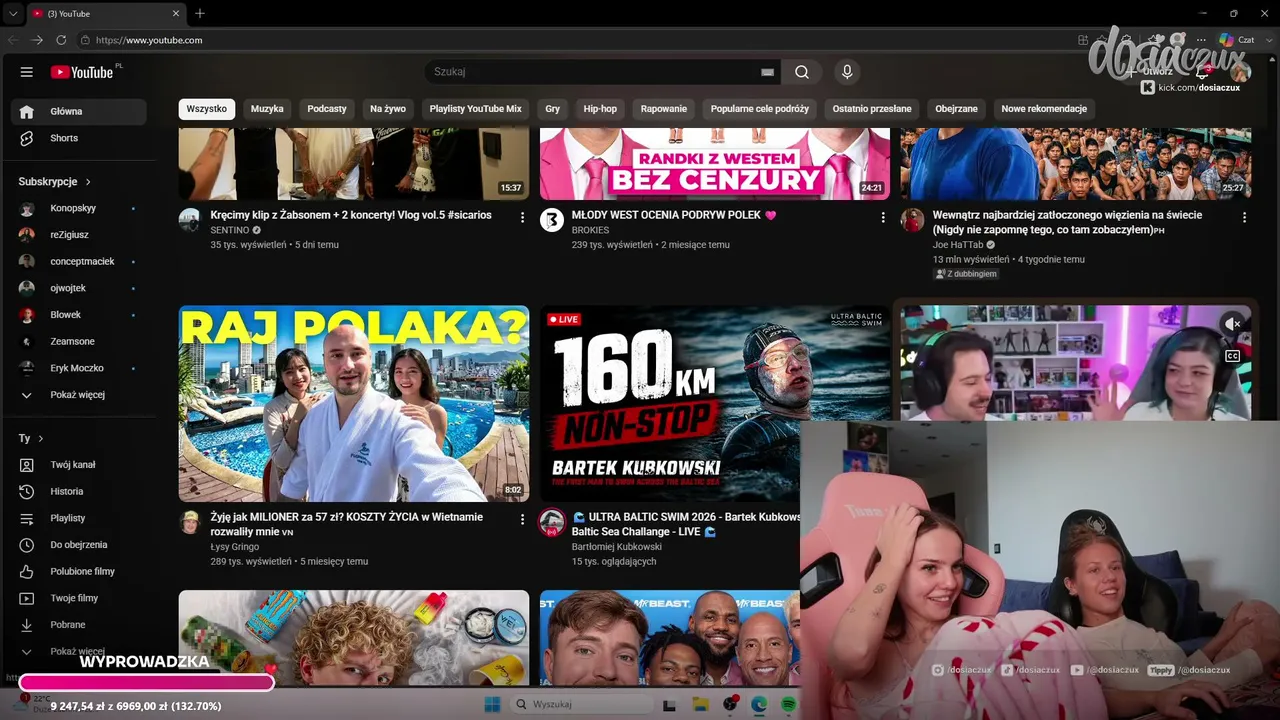The image size is (1280, 720).
Task: Open the on-screen keyboard in search box
Action: (767, 72)
